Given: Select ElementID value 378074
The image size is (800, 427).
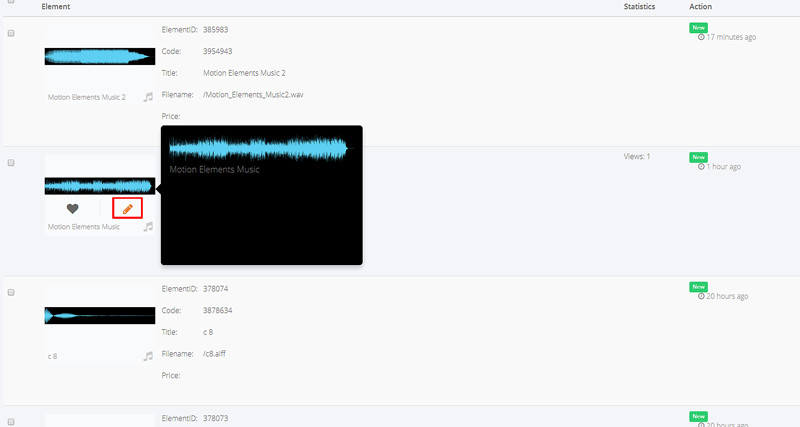Looking at the screenshot, I should (215, 289).
